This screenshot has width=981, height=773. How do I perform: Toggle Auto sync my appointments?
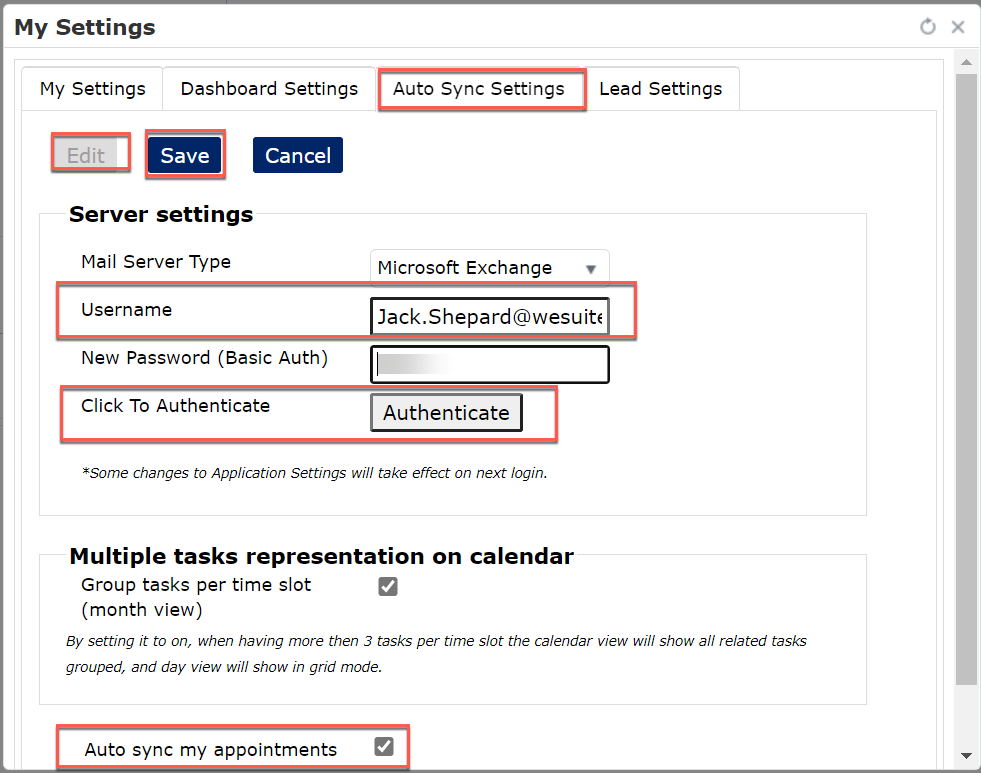click(x=383, y=746)
